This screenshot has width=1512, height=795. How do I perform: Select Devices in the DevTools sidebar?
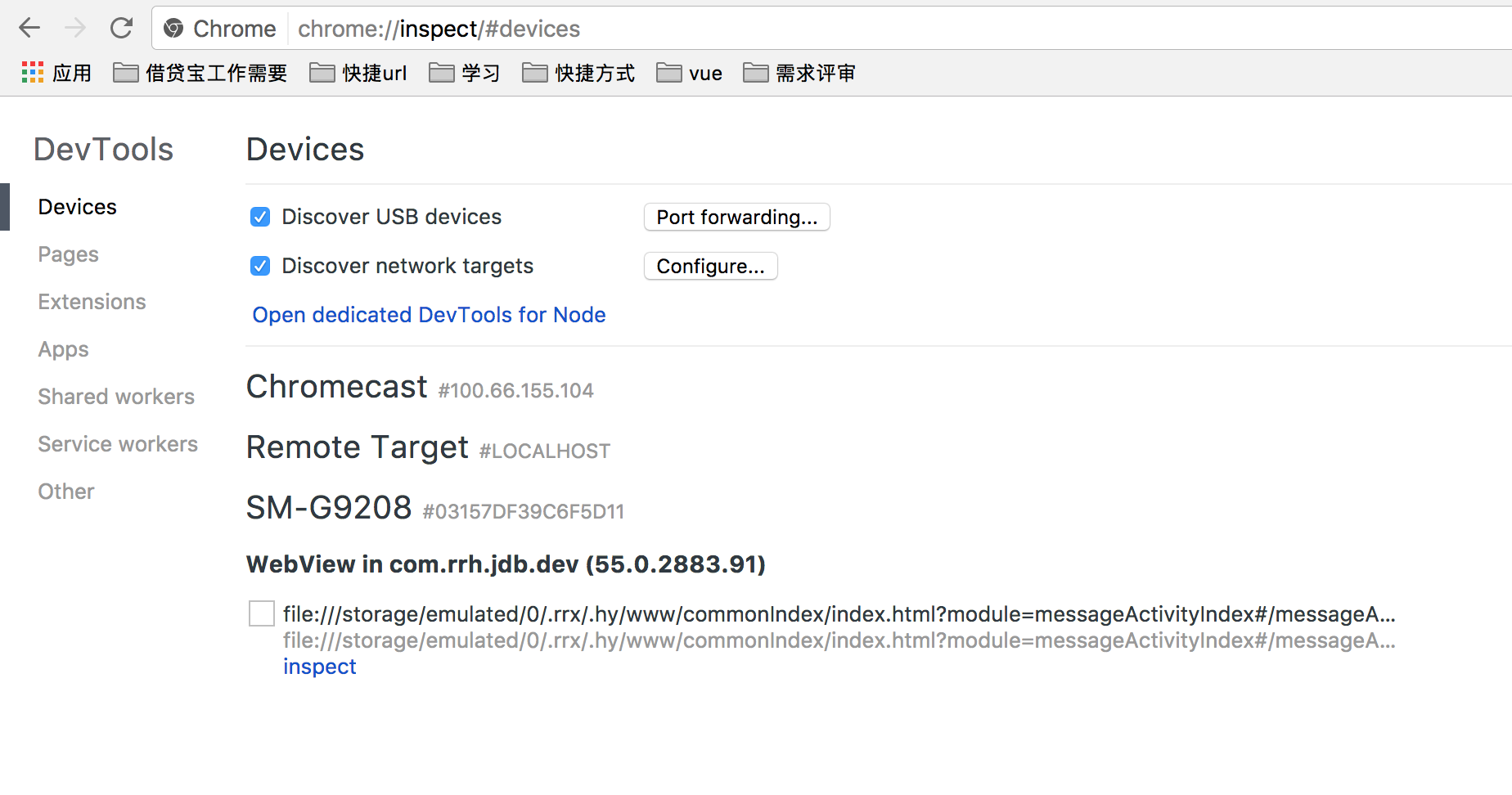[x=78, y=207]
